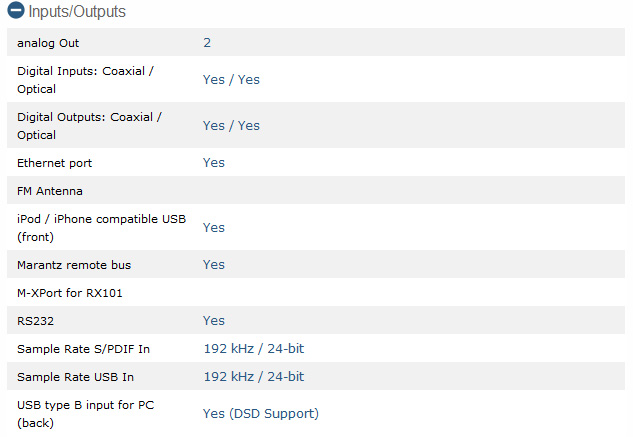Select the analog Out value 2
The image size is (633, 437).
click(207, 43)
